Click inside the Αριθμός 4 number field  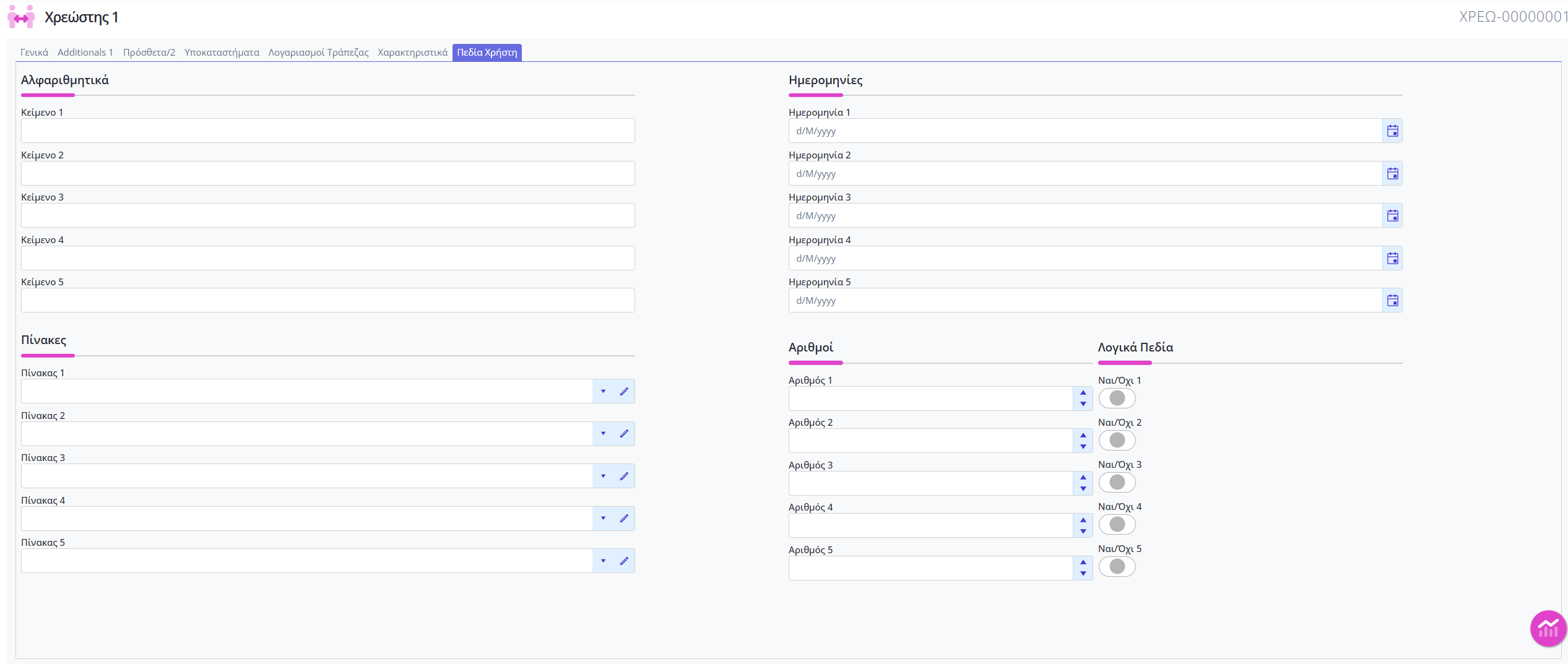point(930,525)
